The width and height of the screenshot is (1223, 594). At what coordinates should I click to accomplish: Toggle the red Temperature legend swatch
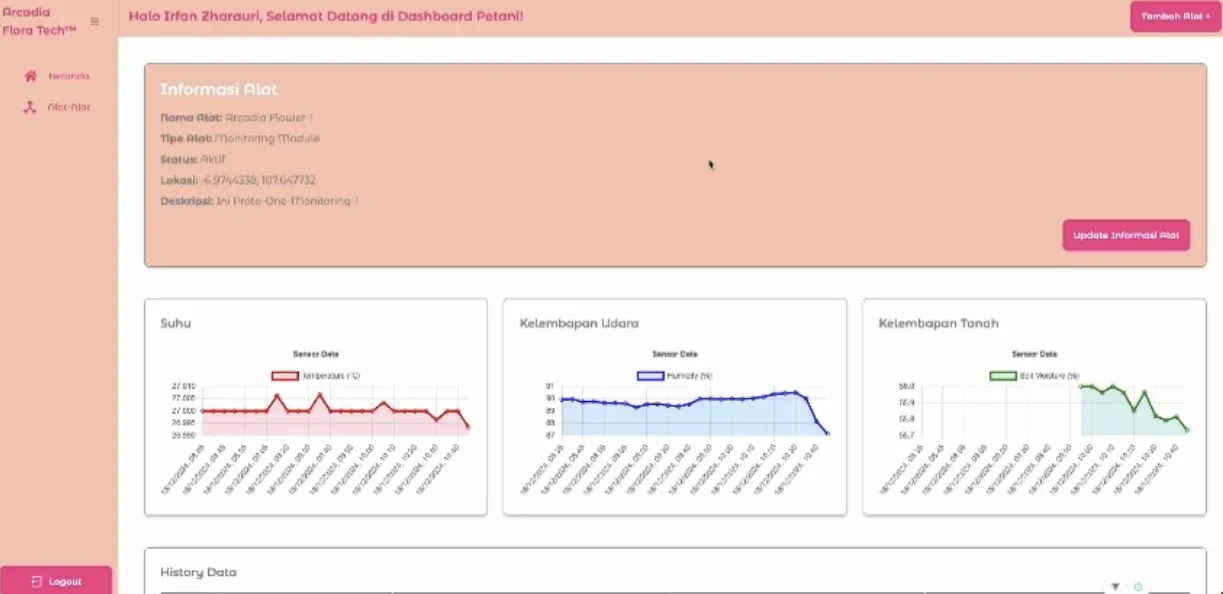[285, 376]
